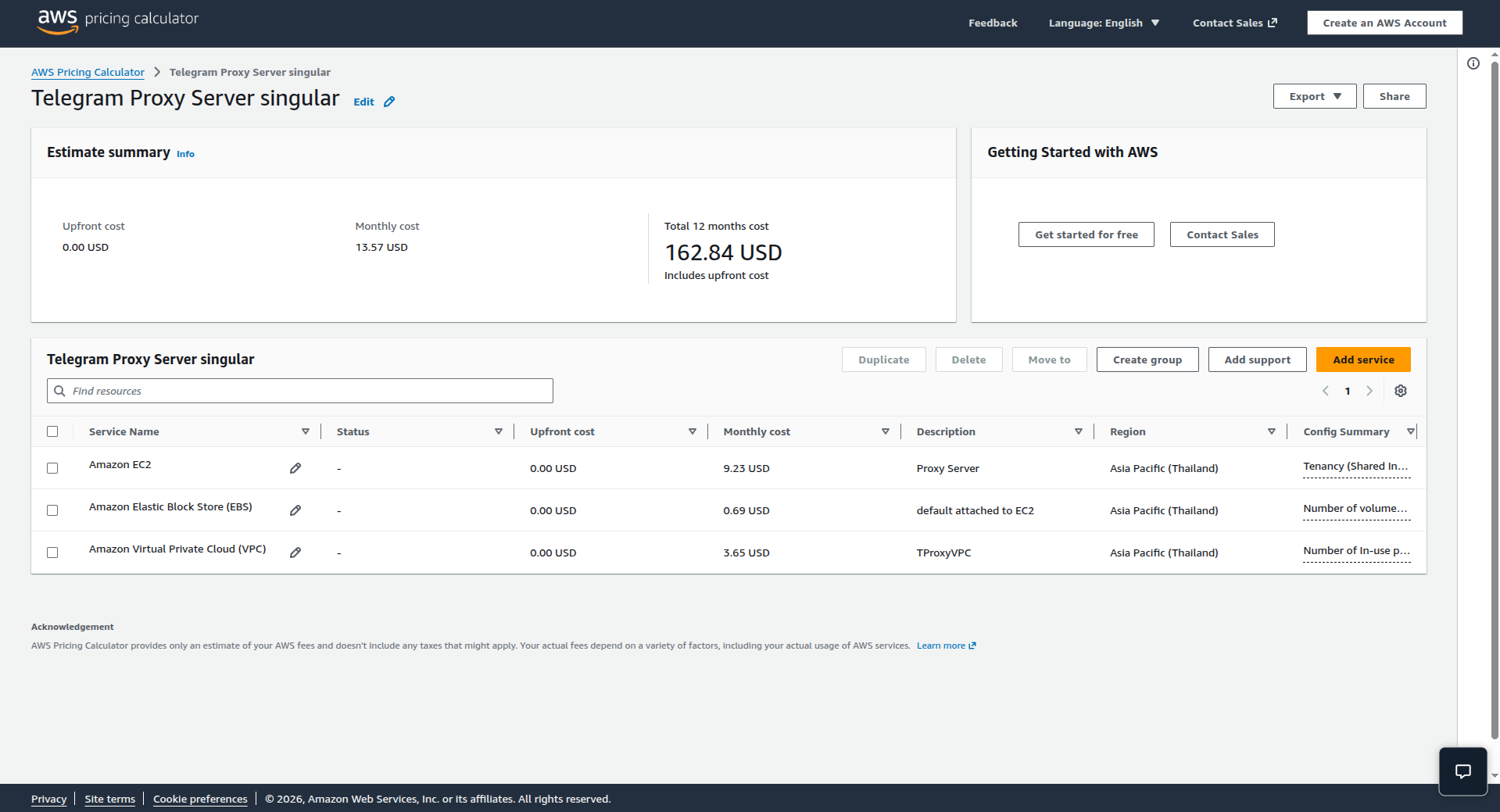Open the Export dropdown menu
Image resolution: width=1500 pixels, height=812 pixels.
click(1315, 96)
